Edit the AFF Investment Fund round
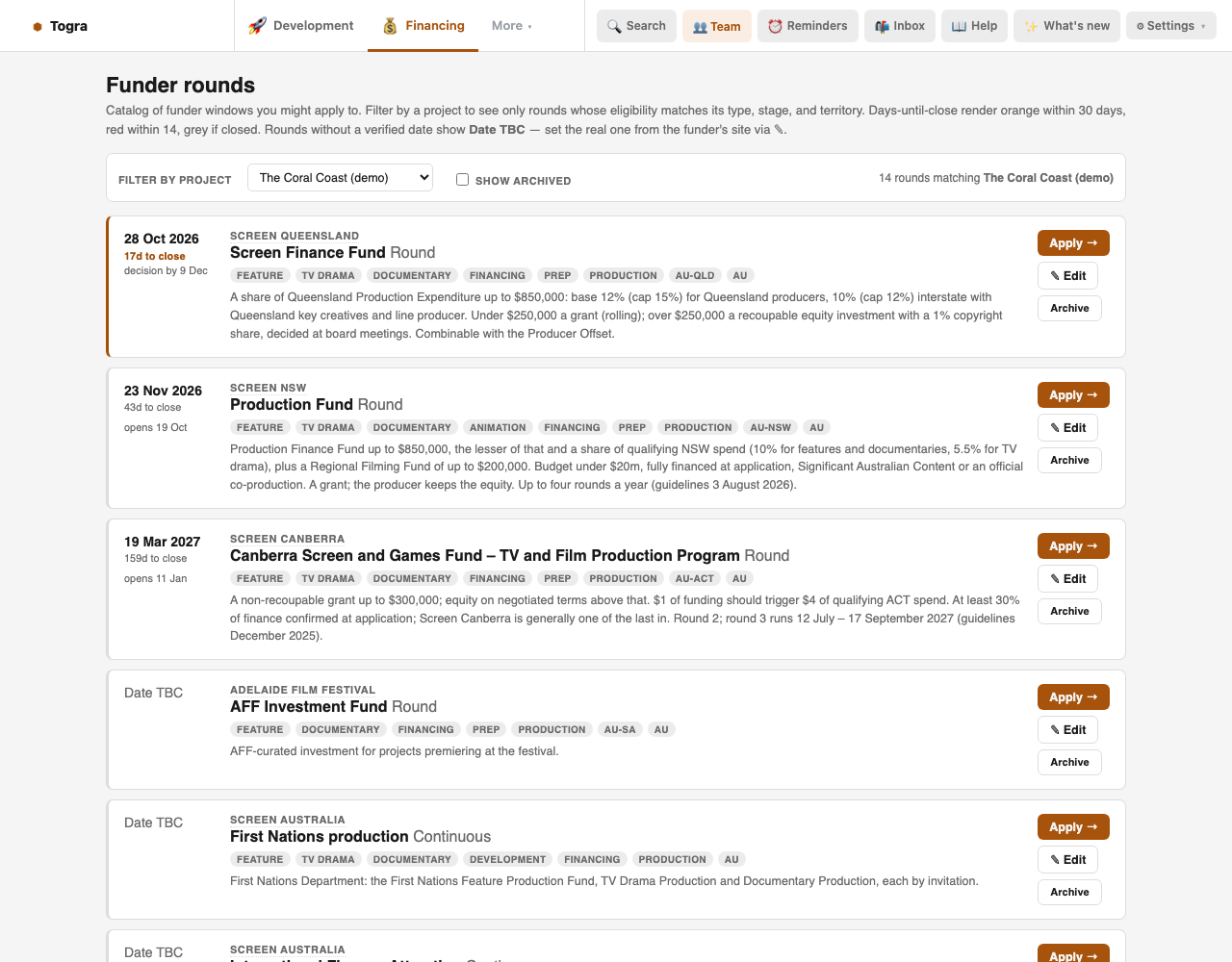 point(1068,730)
